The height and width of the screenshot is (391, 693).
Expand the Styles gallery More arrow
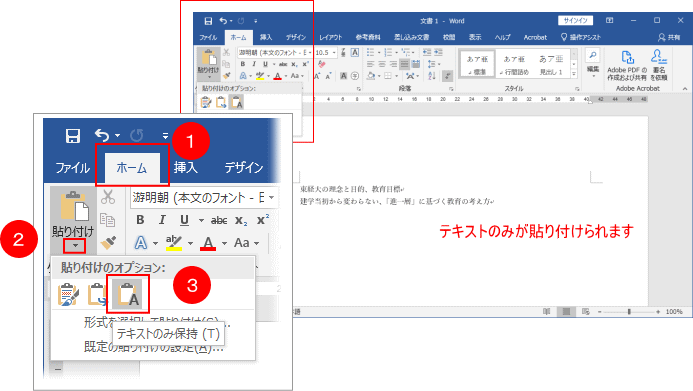pyautogui.click(x=574, y=74)
